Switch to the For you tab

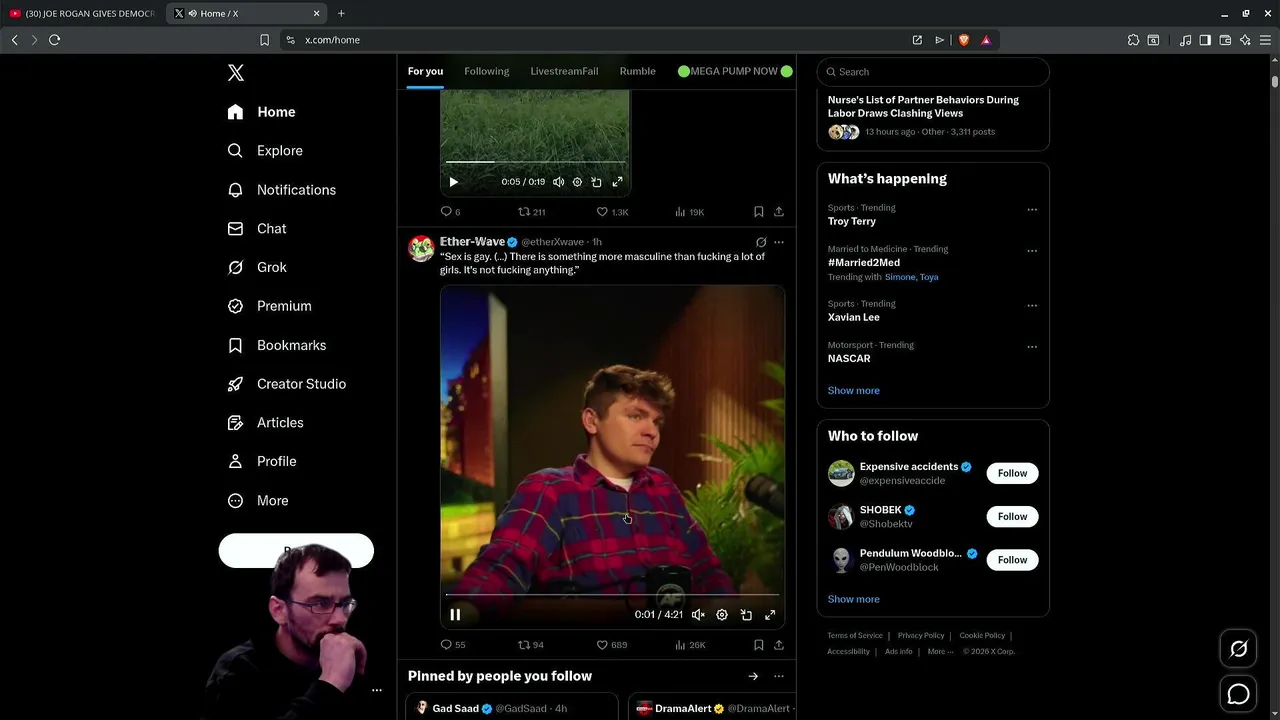[425, 71]
